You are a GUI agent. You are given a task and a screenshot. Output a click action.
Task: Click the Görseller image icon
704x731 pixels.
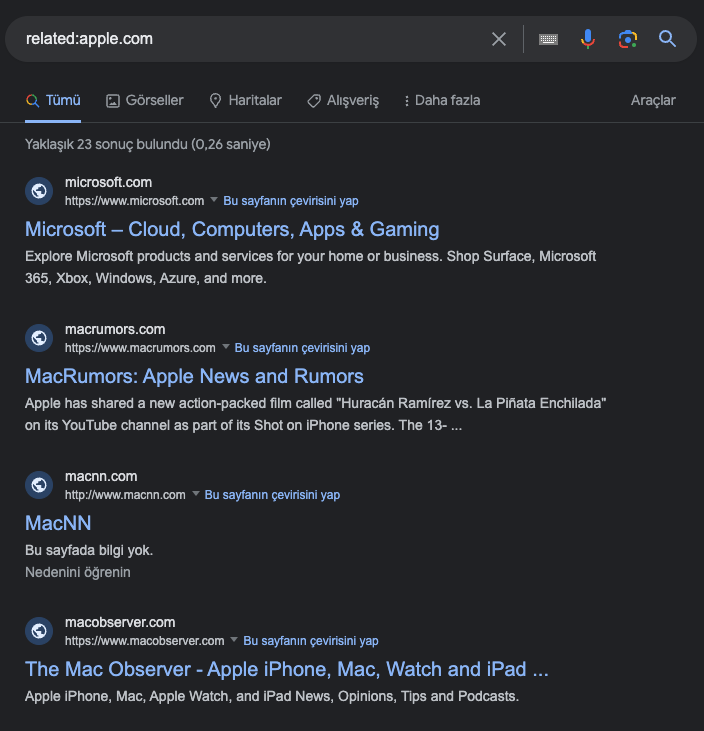pos(113,101)
